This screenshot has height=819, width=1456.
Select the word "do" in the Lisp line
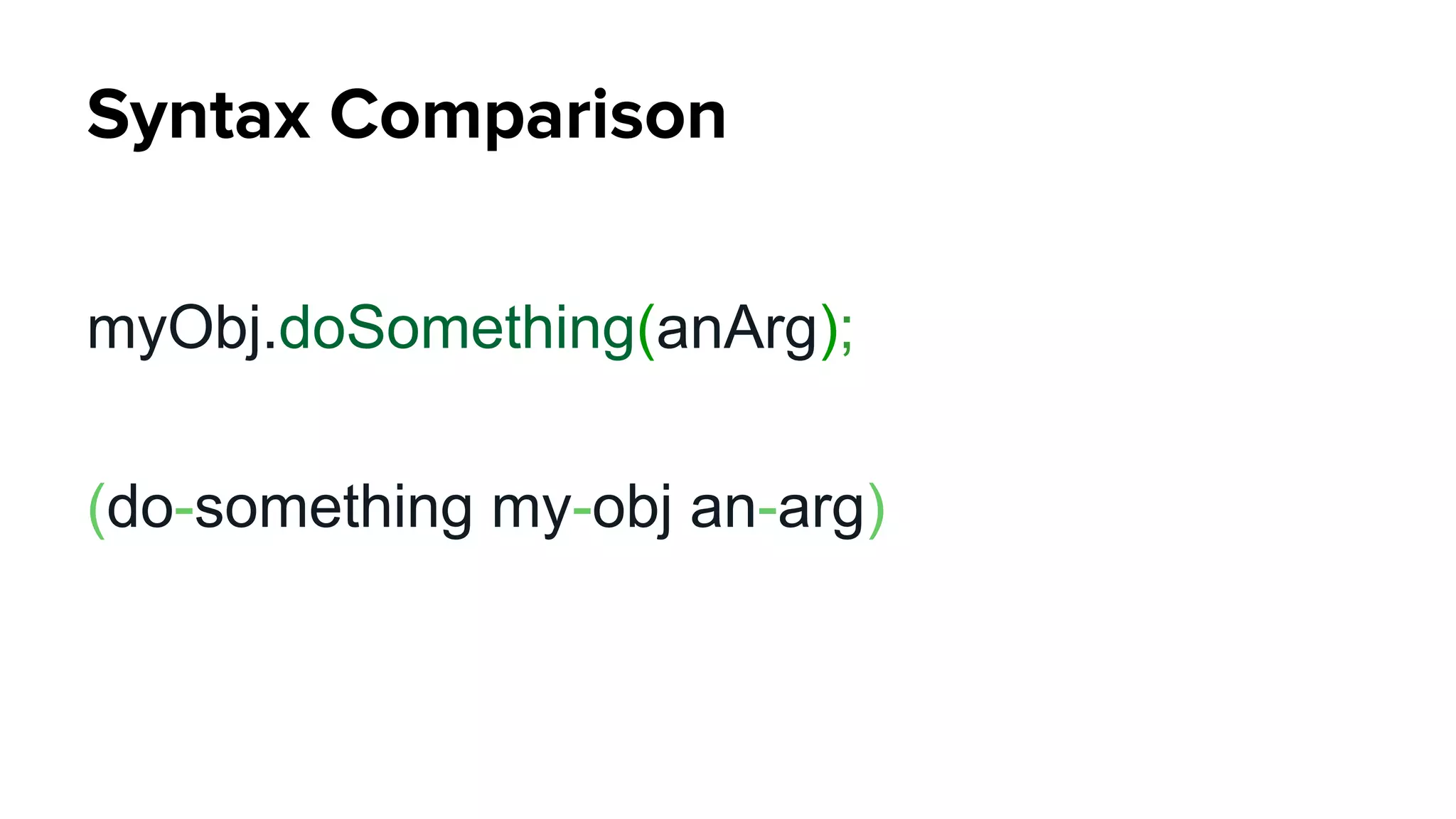coord(140,506)
